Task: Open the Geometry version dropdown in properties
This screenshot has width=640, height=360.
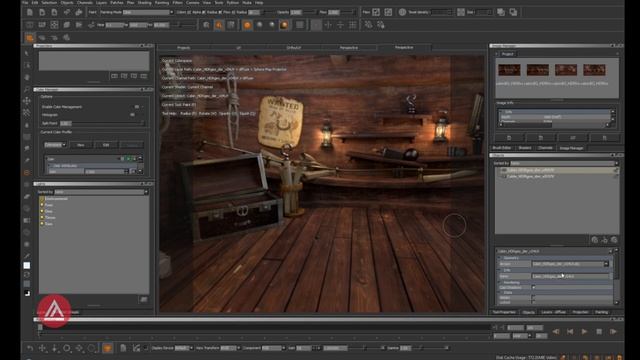Action: pyautogui.click(x=571, y=264)
